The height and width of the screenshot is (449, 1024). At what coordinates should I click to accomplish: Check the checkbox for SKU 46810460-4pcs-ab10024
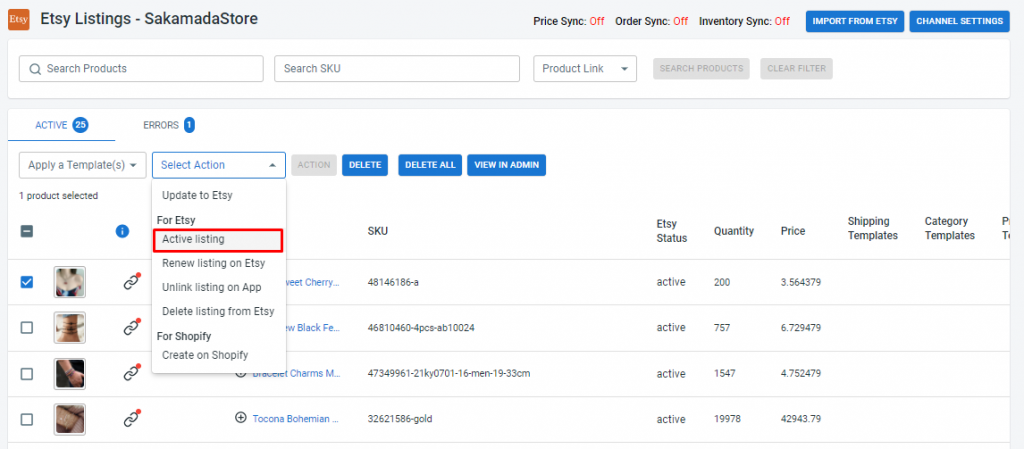pos(27,328)
